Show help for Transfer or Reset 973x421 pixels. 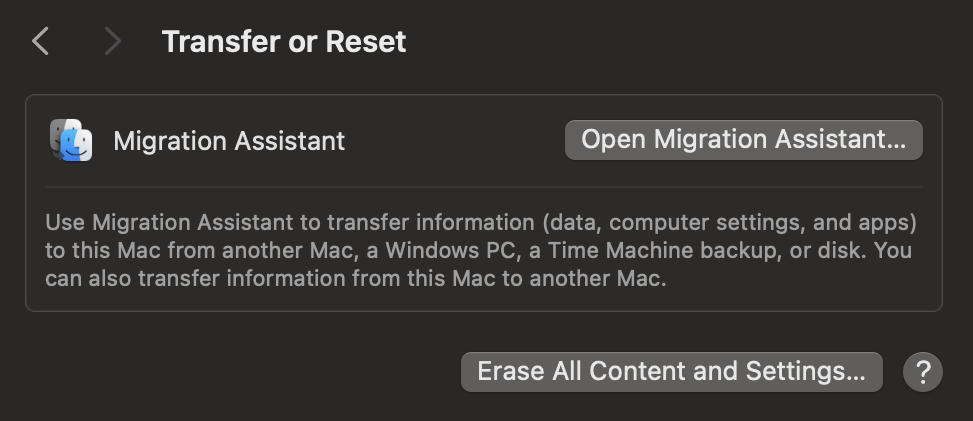[923, 372]
